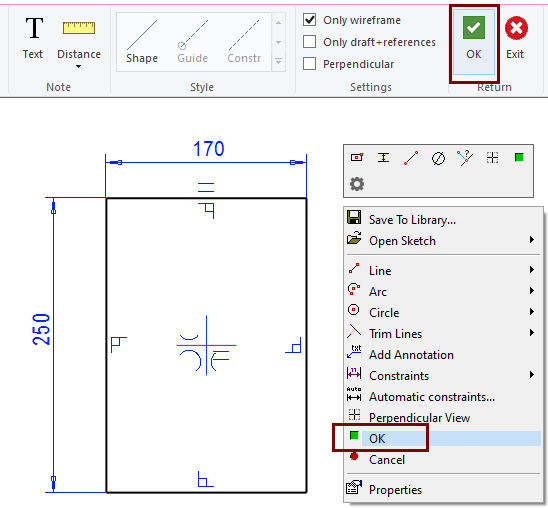The image size is (548, 508).
Task: Expand the Style gallery more arrow
Action: point(279,61)
